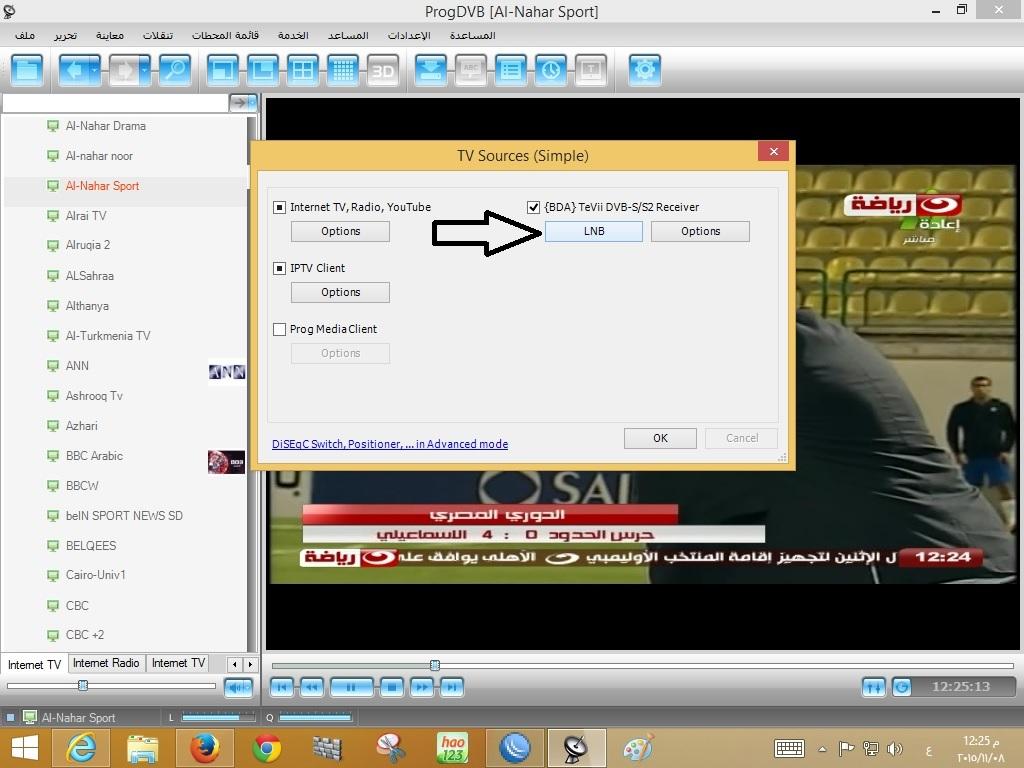Select the beIN SPORT NEWS SD channel
This screenshot has width=1024, height=768.
pyautogui.click(x=124, y=516)
